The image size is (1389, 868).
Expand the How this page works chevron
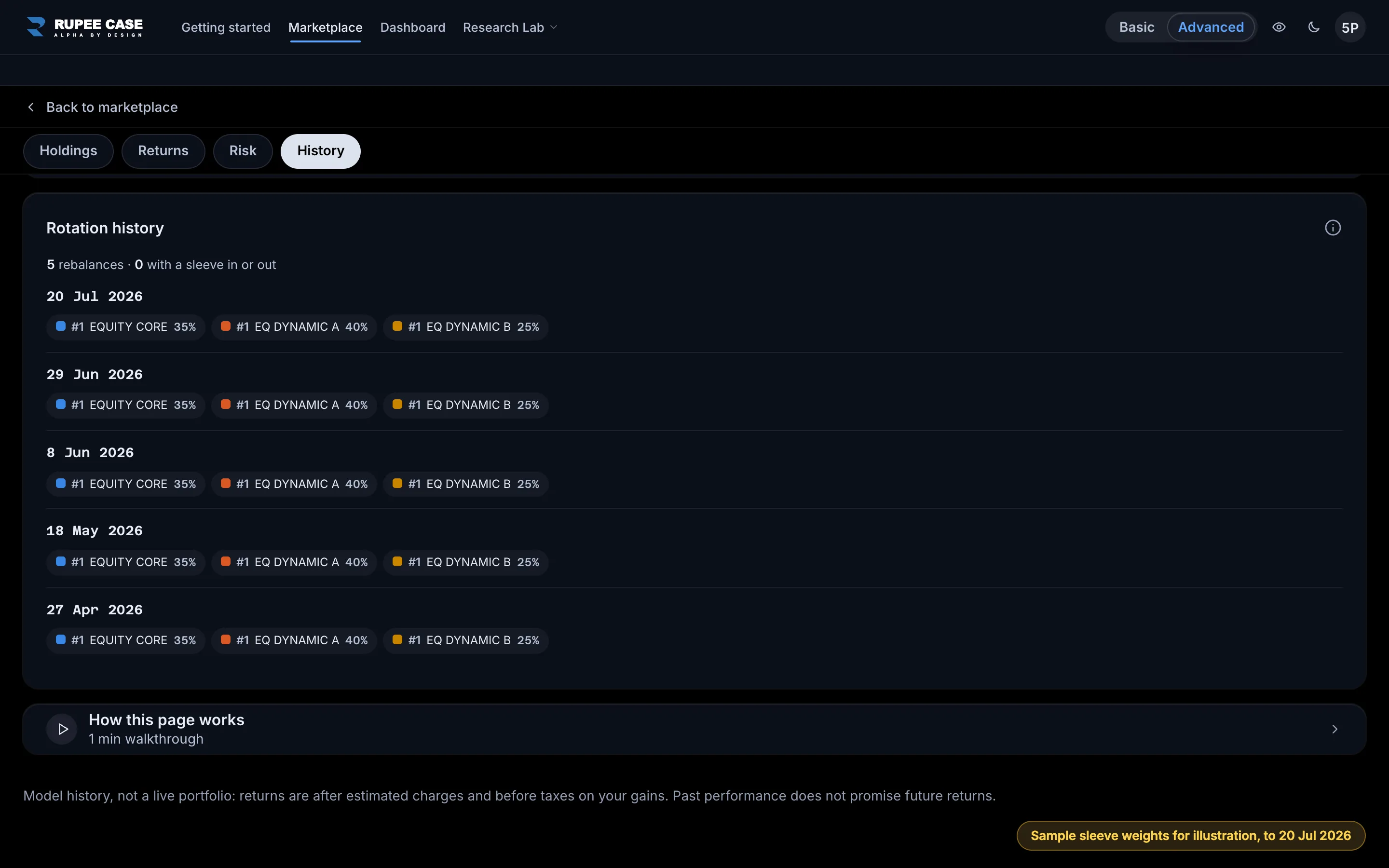click(x=1335, y=729)
